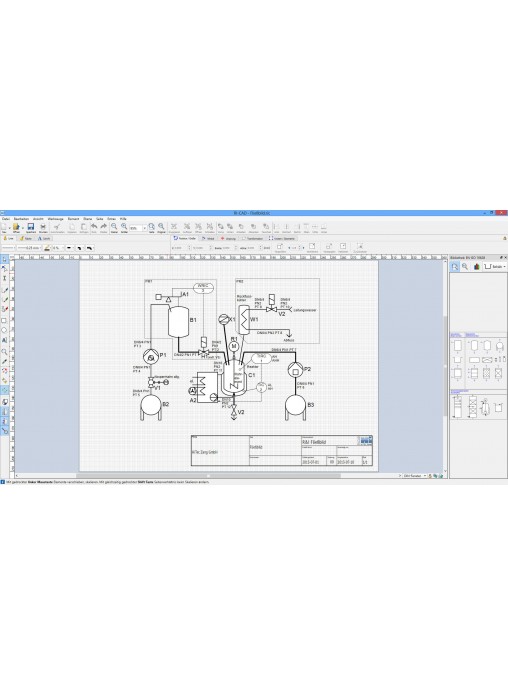Click the vertical scrollbar of the drawing area

click(x=445, y=367)
